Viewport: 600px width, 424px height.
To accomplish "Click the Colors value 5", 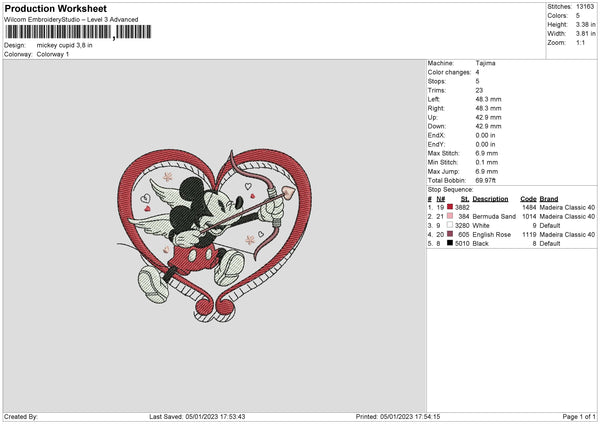I will 578,16.
